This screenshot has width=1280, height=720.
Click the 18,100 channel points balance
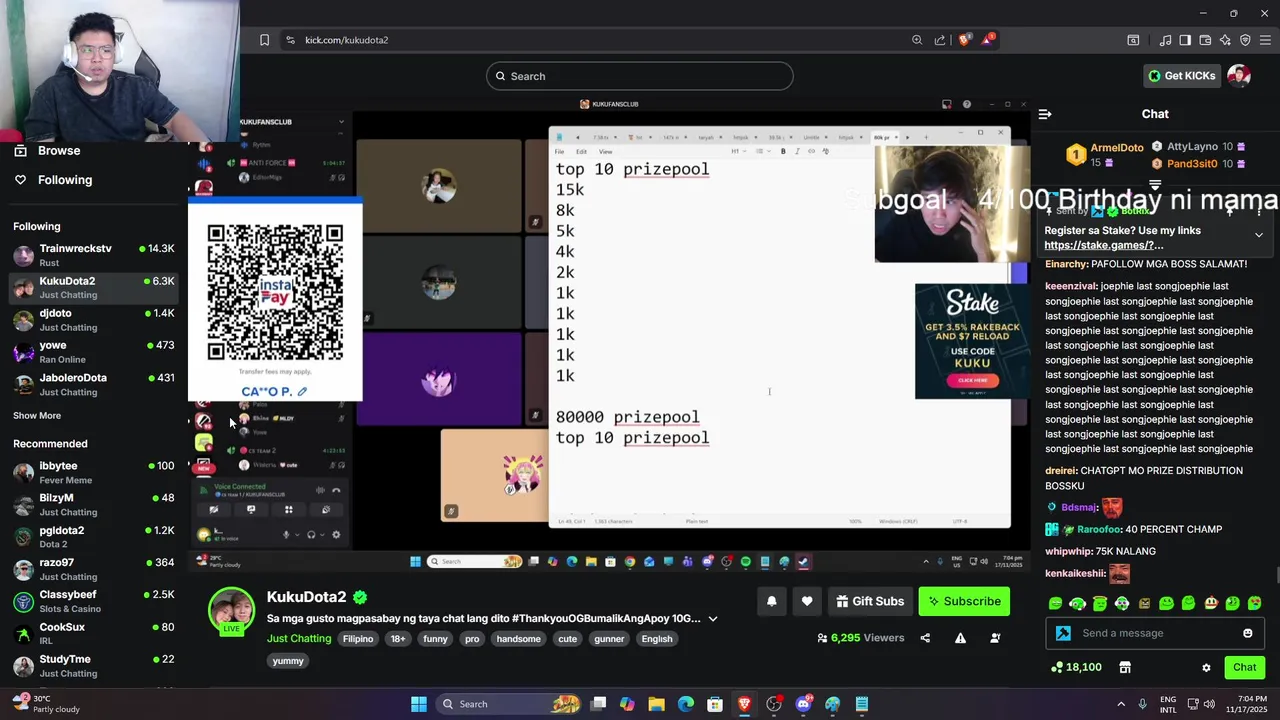1078,667
